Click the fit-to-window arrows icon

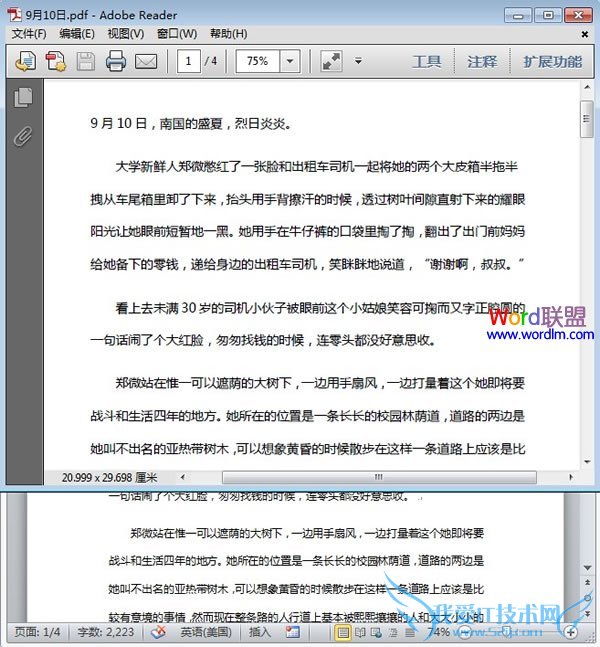point(331,61)
